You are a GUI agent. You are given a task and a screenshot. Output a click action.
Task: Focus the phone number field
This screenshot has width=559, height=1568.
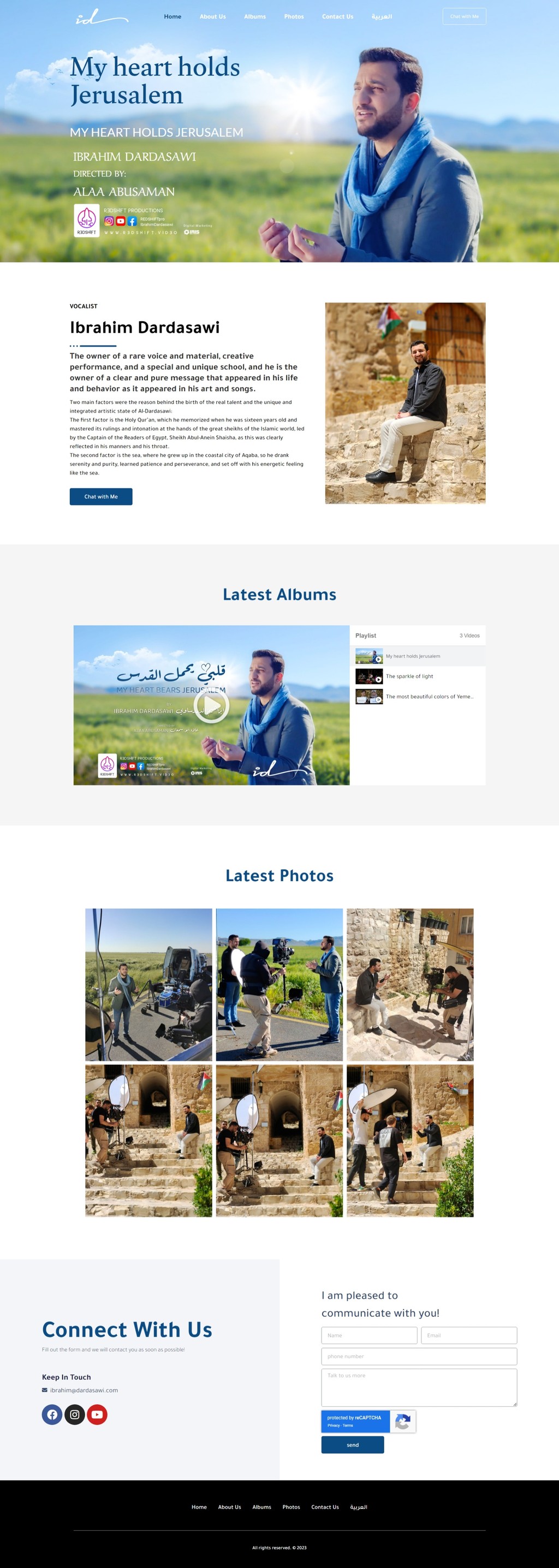point(419,1356)
